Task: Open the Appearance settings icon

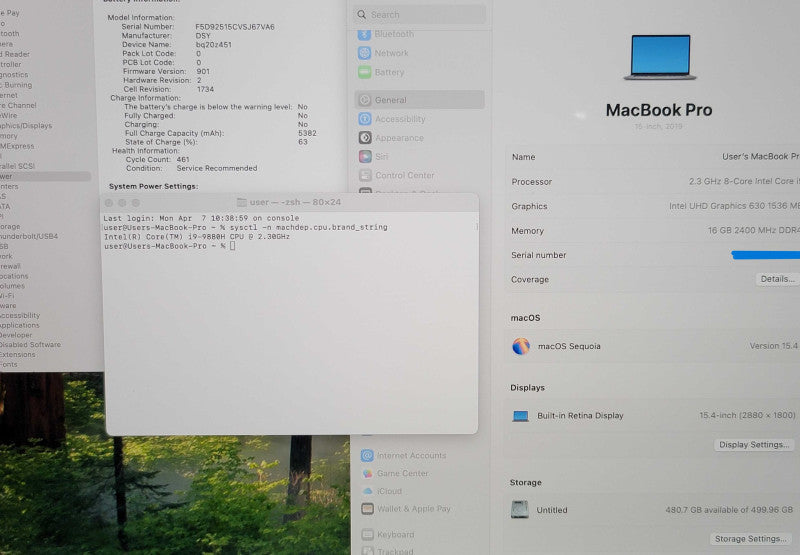Action: coord(365,138)
